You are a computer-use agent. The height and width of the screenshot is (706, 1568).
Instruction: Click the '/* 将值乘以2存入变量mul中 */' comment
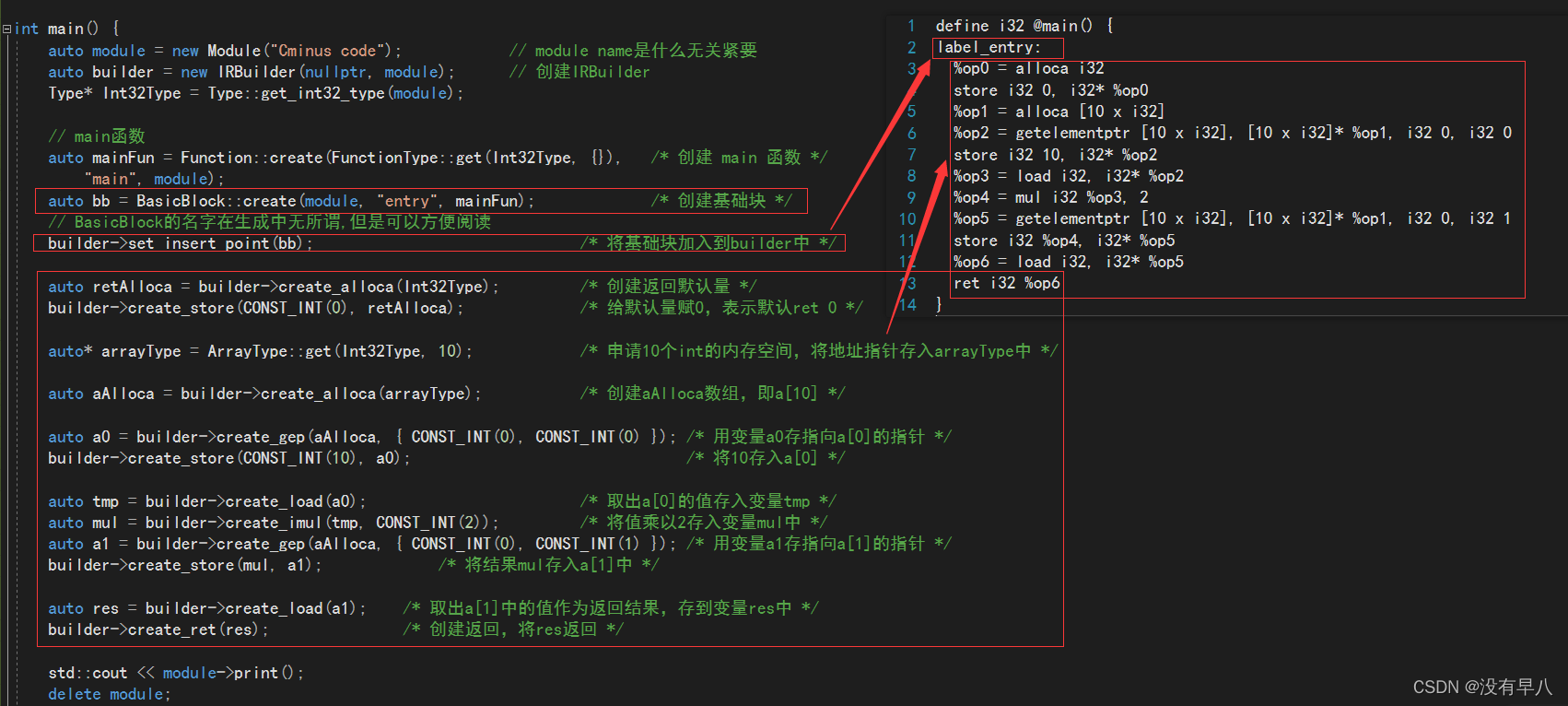pyautogui.click(x=704, y=523)
